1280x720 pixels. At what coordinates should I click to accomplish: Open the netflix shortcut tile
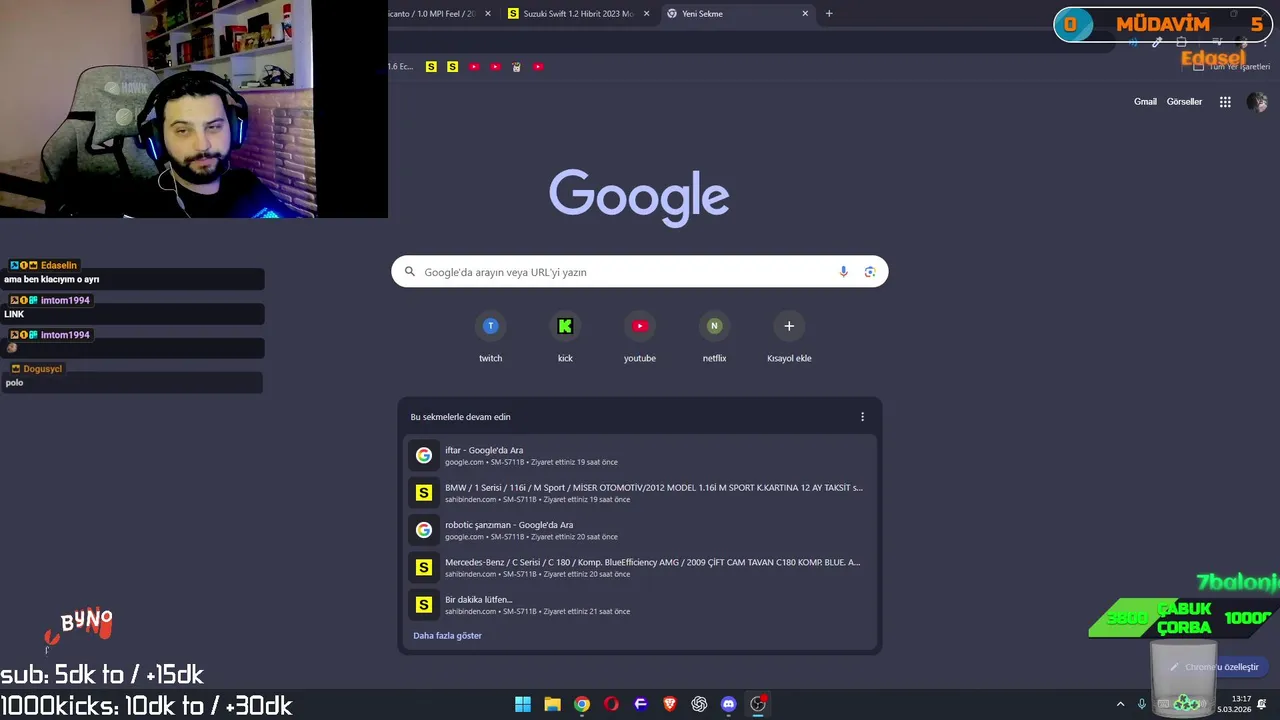(x=714, y=338)
